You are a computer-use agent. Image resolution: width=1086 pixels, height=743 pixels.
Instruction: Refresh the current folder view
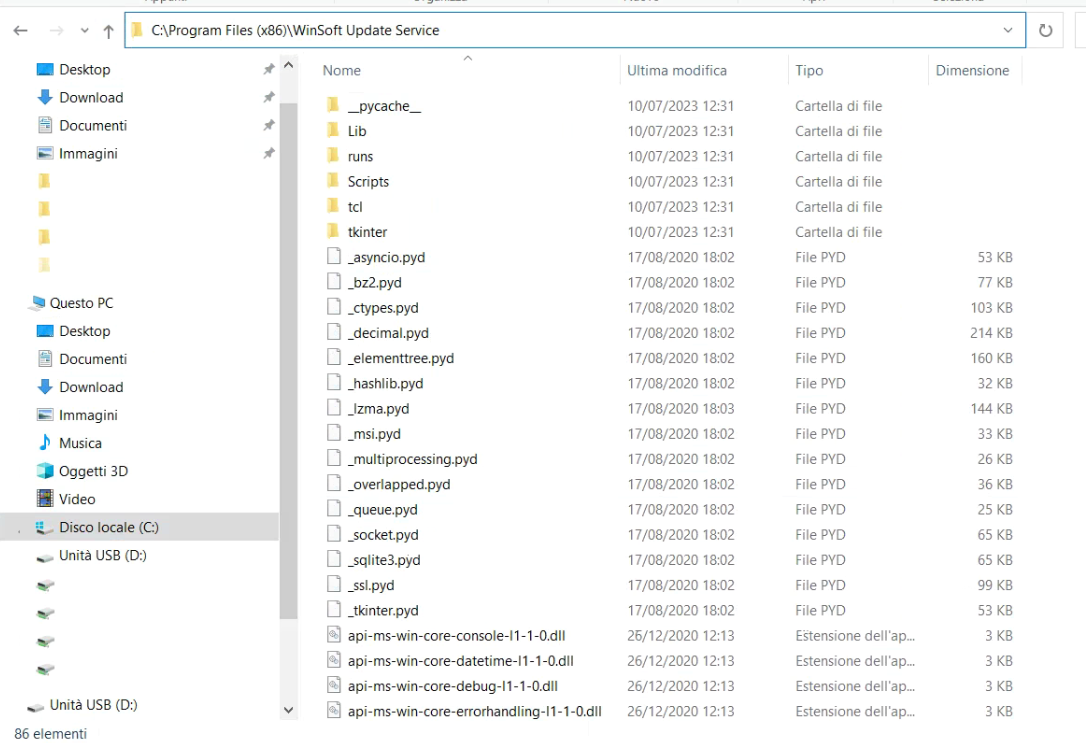pos(1045,30)
